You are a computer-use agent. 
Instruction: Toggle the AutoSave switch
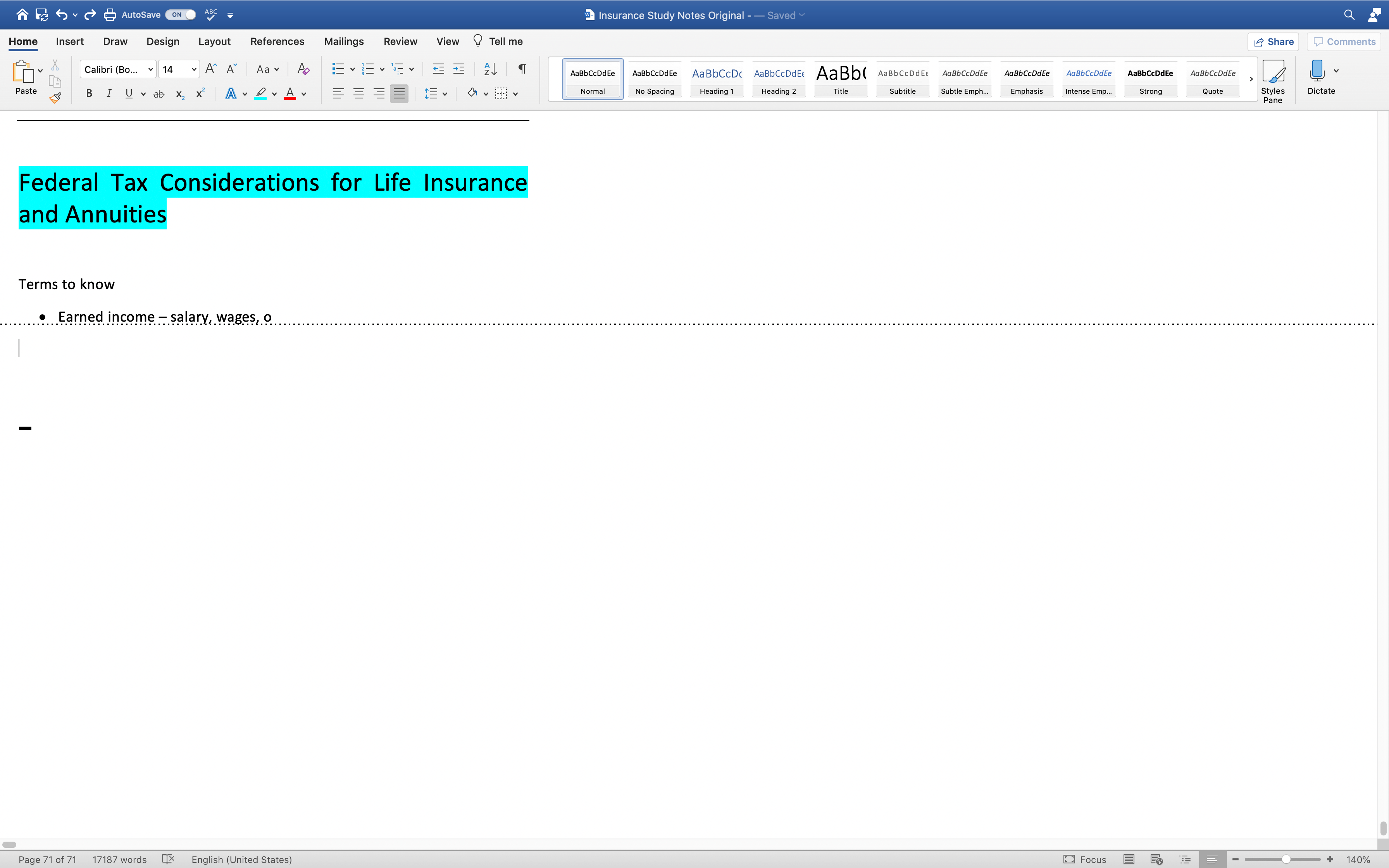pyautogui.click(x=181, y=15)
